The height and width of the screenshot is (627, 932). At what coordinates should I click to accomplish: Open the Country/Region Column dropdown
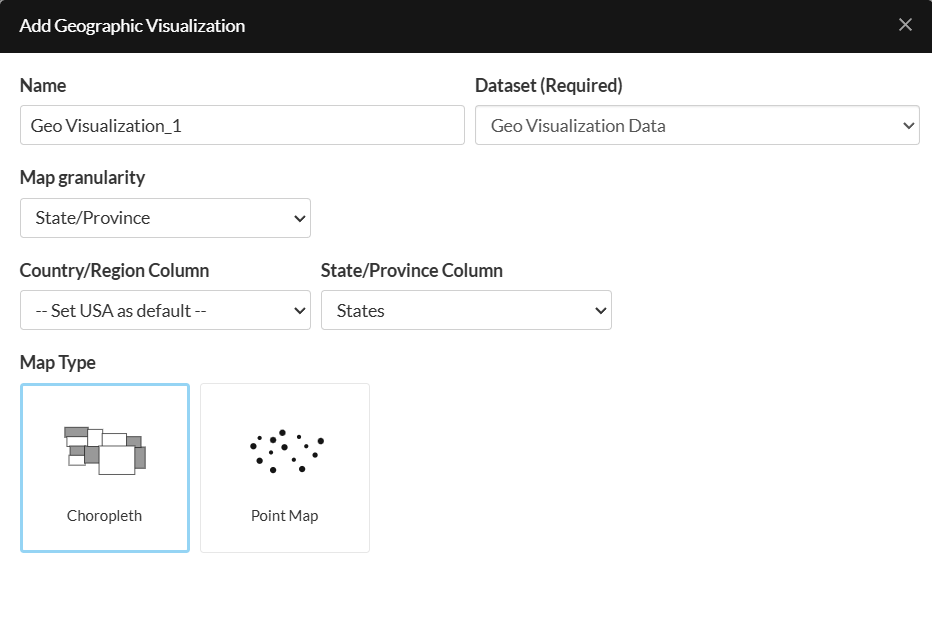coord(165,311)
